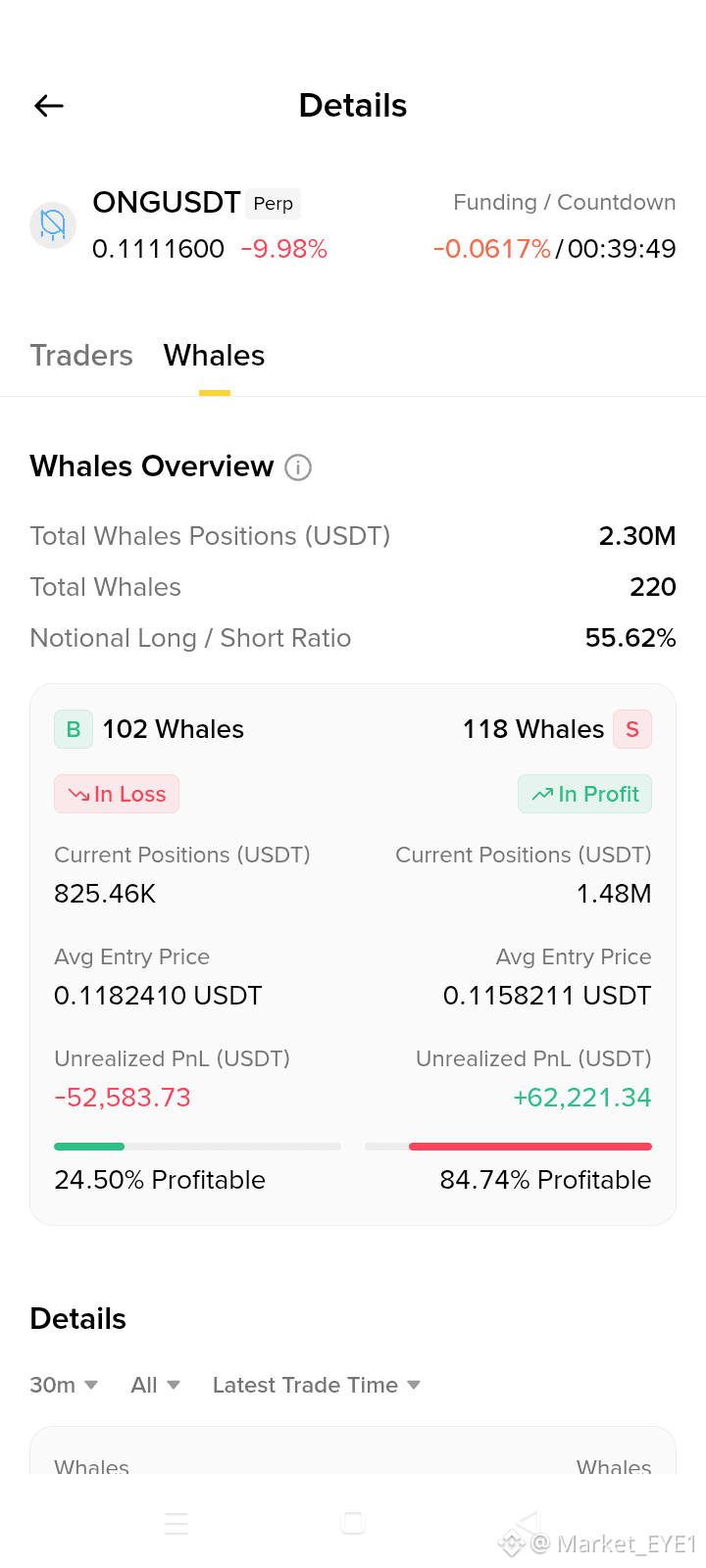Screen dimensions: 706x1568
Task: Tap the green B buy badge
Action: click(x=74, y=729)
